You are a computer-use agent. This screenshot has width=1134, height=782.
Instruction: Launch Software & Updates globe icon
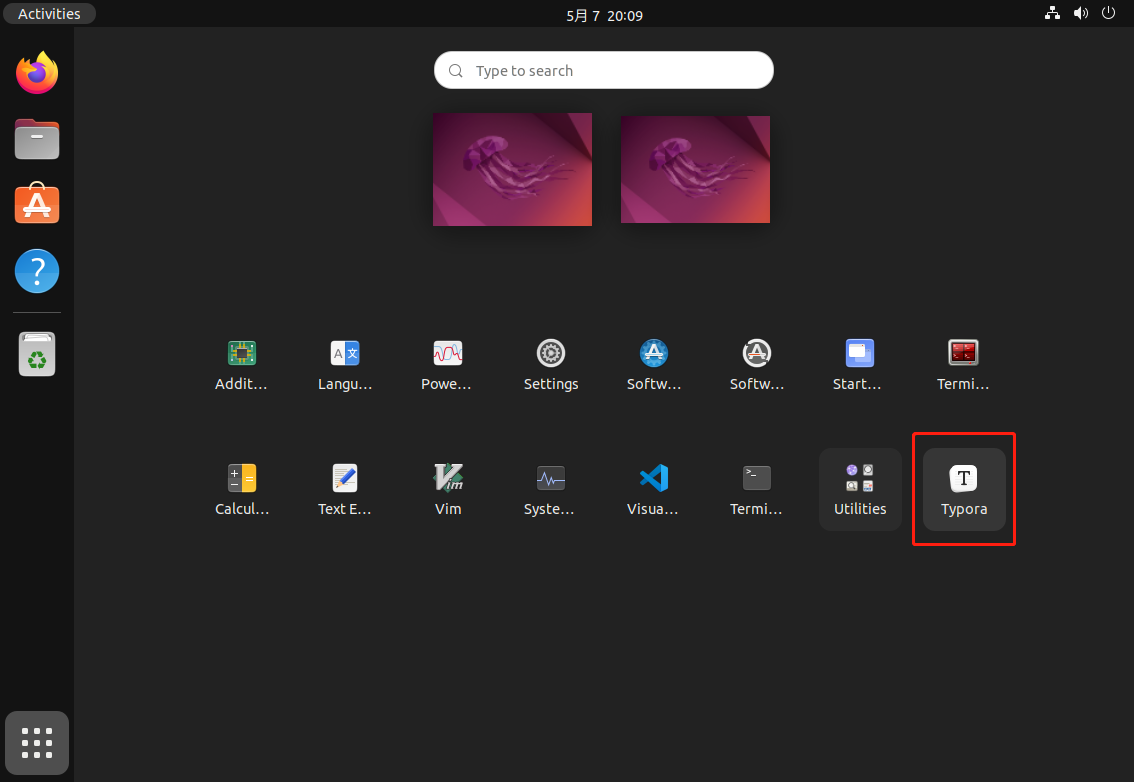pyautogui.click(x=654, y=364)
